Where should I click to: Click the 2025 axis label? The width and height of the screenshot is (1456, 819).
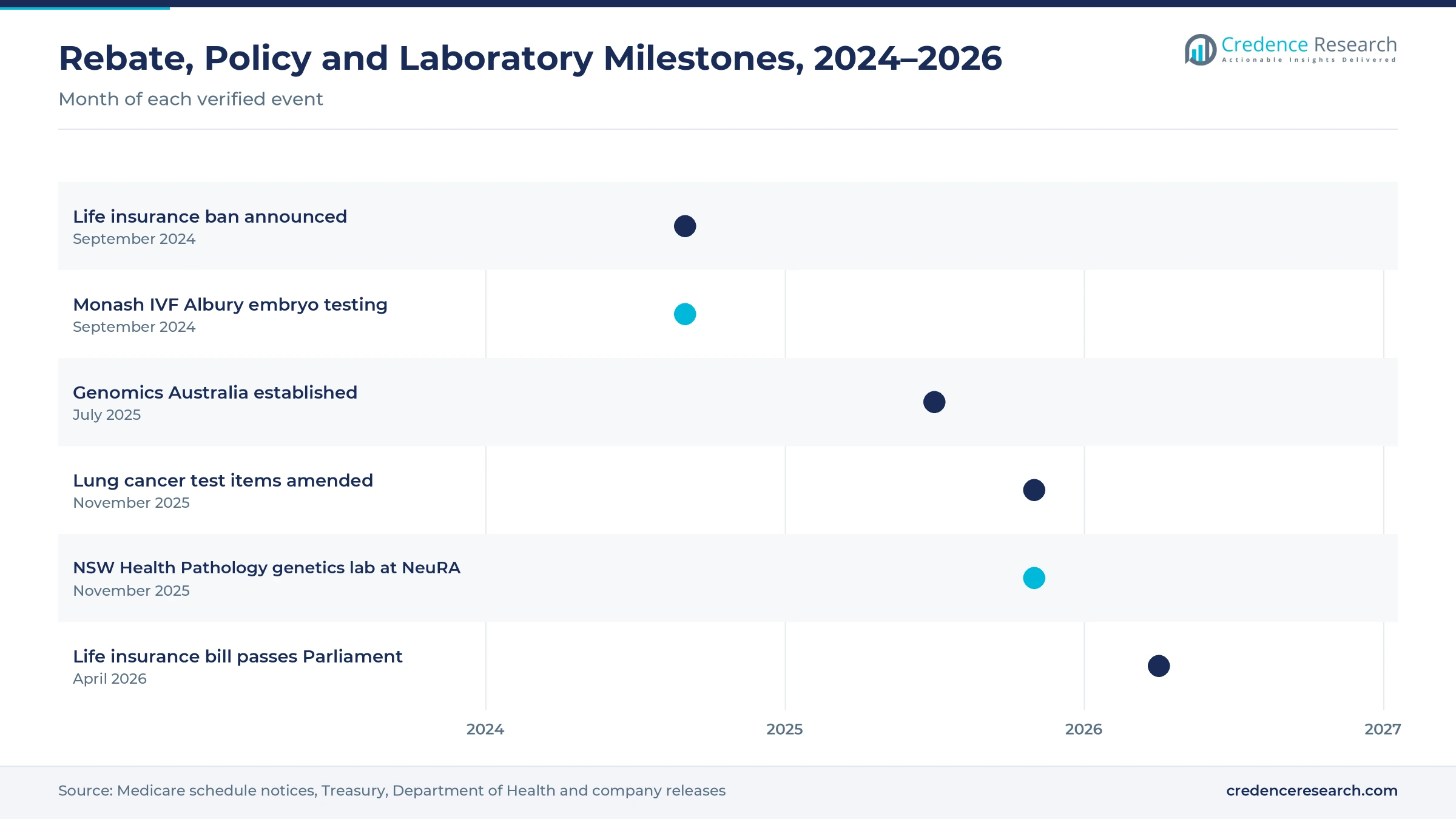click(x=784, y=729)
